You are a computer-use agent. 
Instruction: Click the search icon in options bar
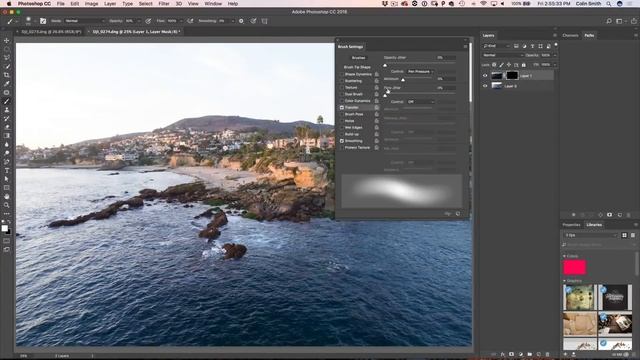tap(609, 21)
